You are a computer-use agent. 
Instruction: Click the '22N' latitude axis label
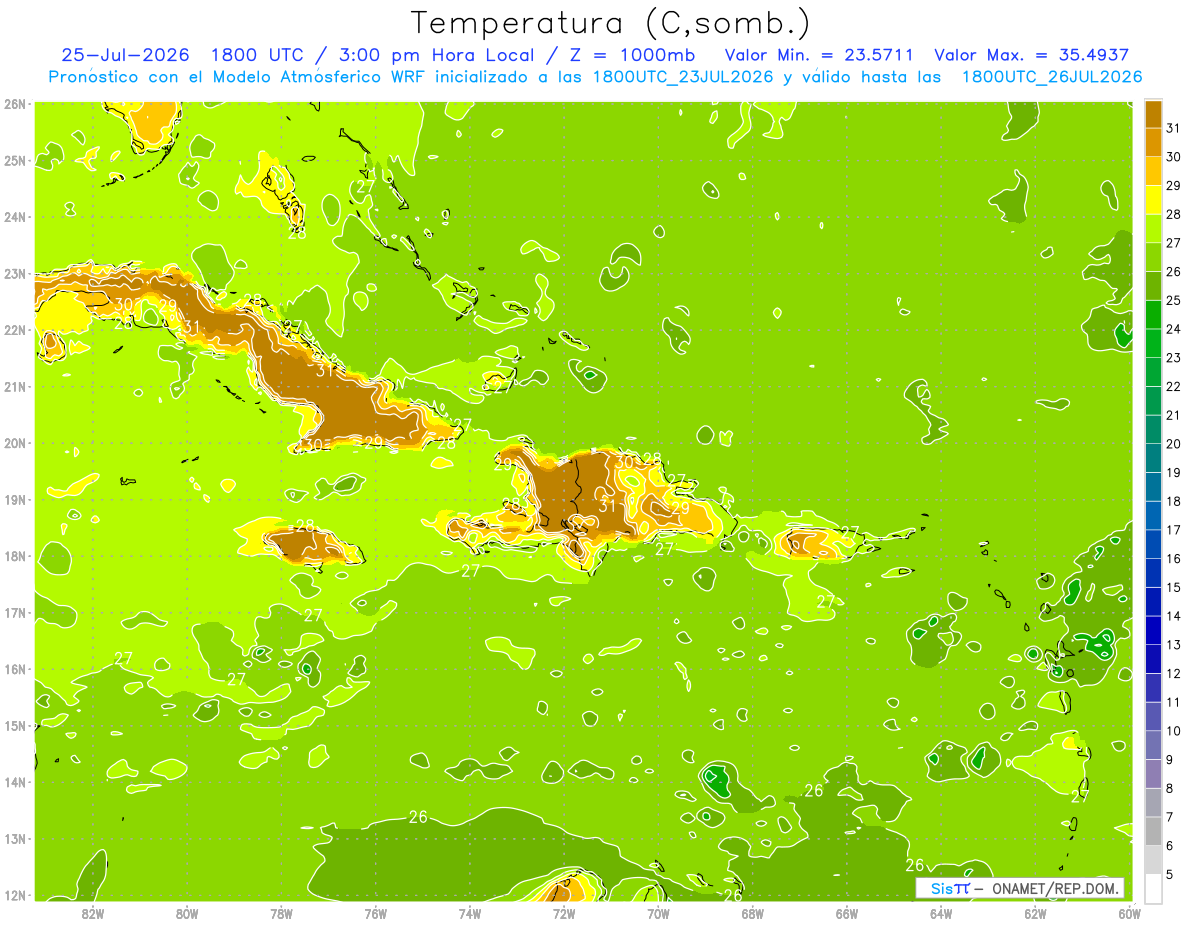(15, 330)
